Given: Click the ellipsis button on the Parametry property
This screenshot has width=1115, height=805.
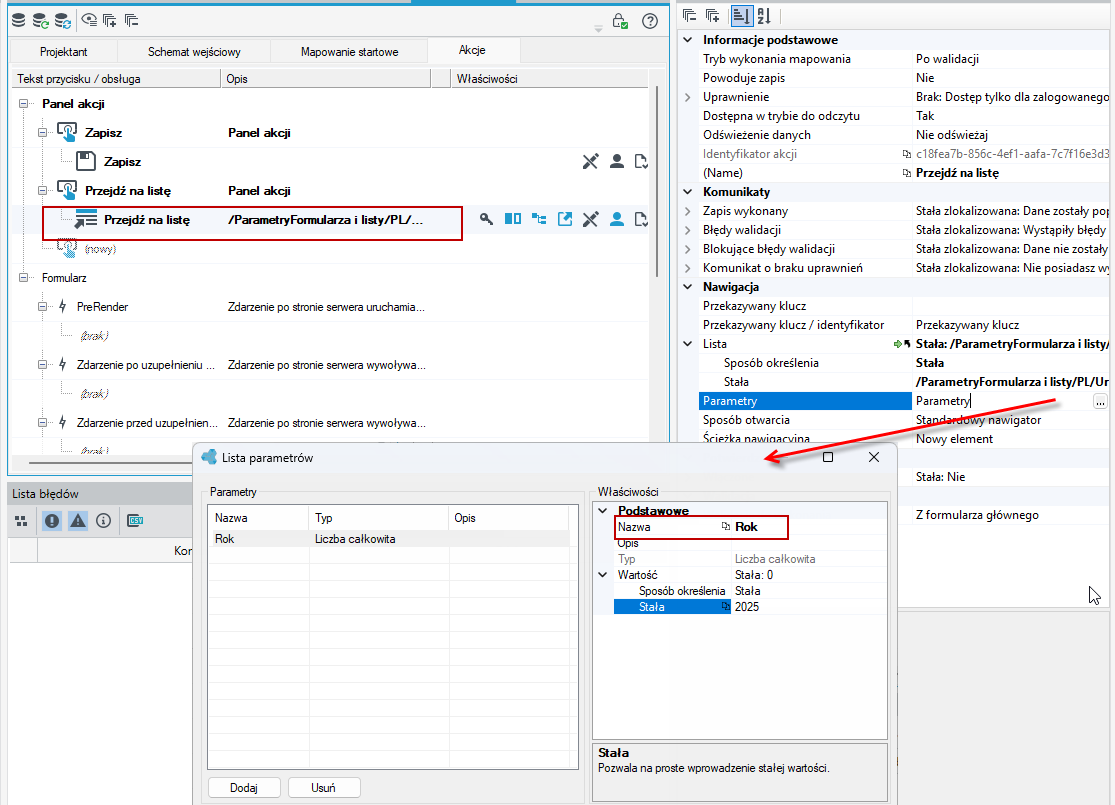Looking at the screenshot, I should (1100, 401).
